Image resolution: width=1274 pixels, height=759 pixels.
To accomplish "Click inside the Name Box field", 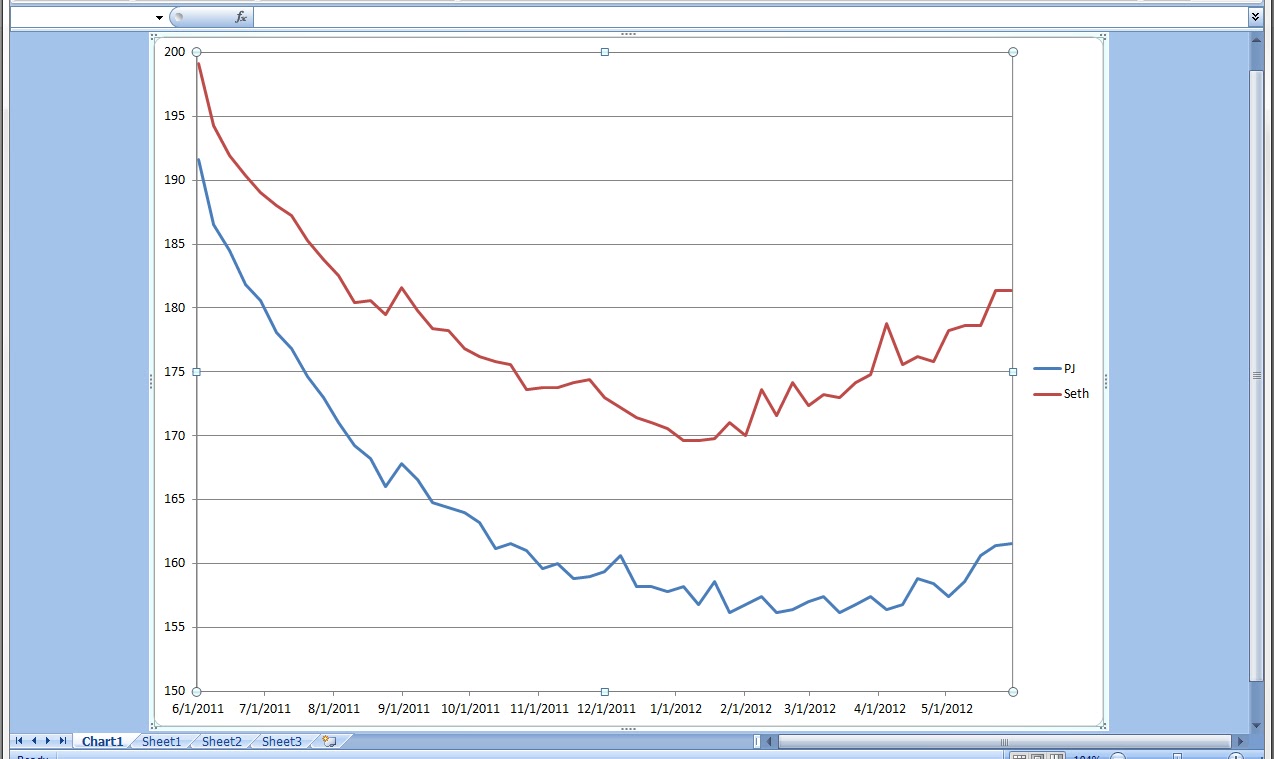I will pyautogui.click(x=81, y=17).
